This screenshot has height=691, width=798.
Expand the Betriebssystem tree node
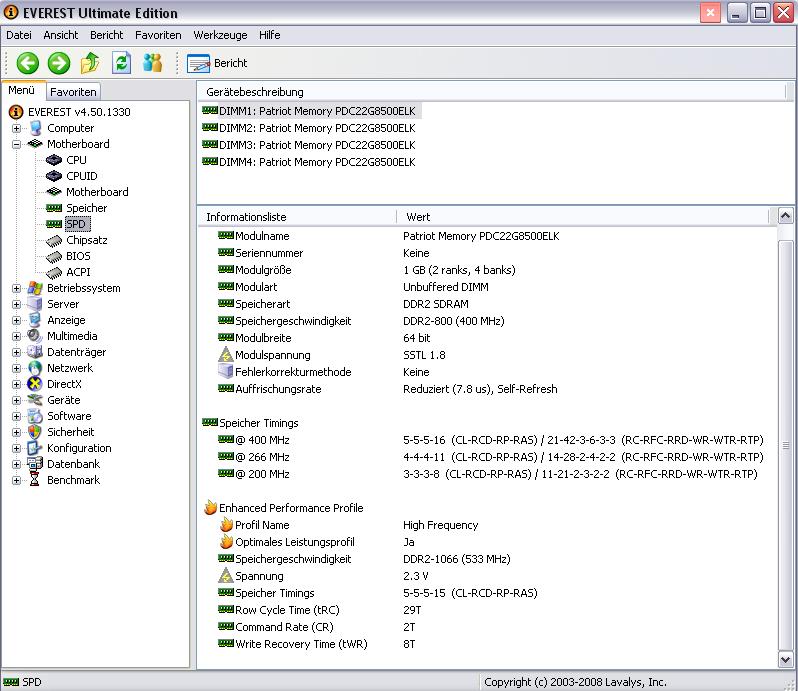(x=16, y=288)
